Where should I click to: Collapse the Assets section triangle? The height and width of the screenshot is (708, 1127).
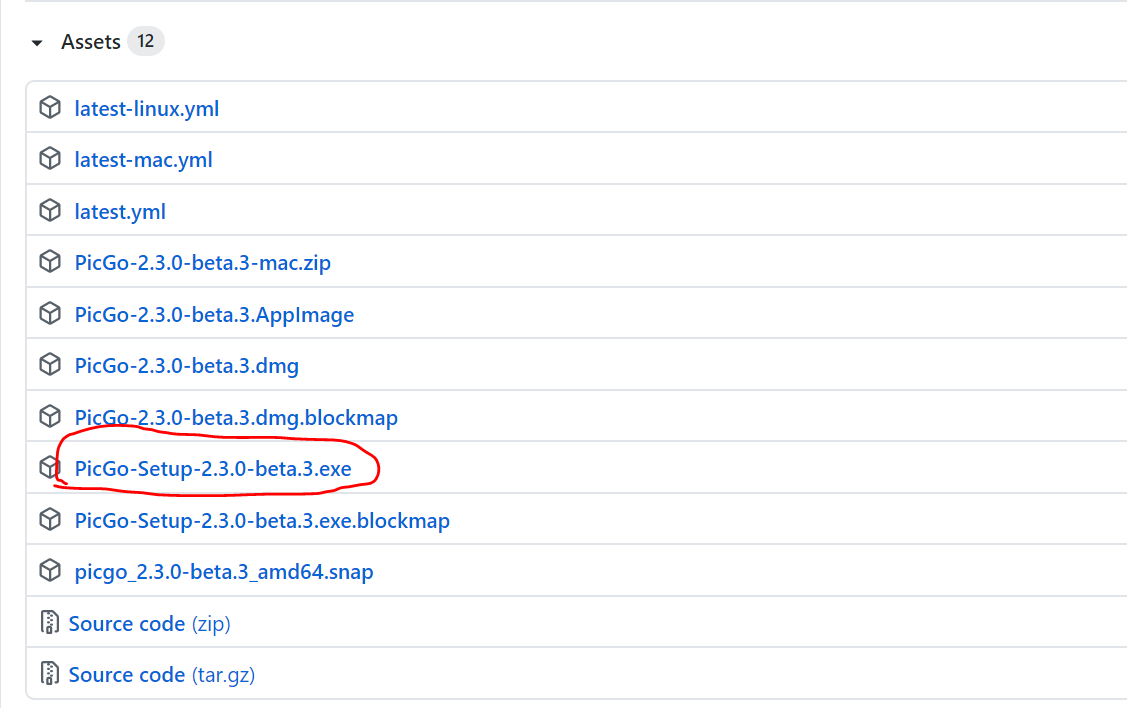click(x=37, y=43)
